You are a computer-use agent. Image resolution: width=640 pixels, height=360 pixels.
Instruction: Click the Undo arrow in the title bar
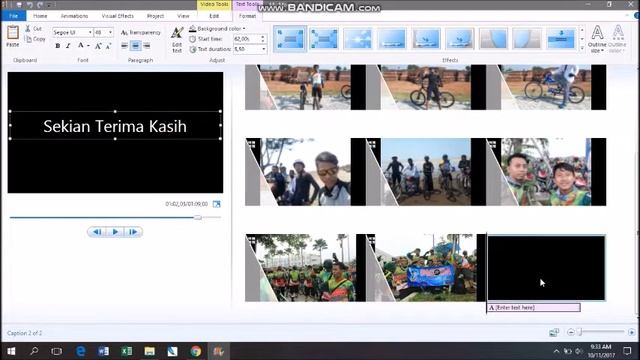tap(30, 5)
